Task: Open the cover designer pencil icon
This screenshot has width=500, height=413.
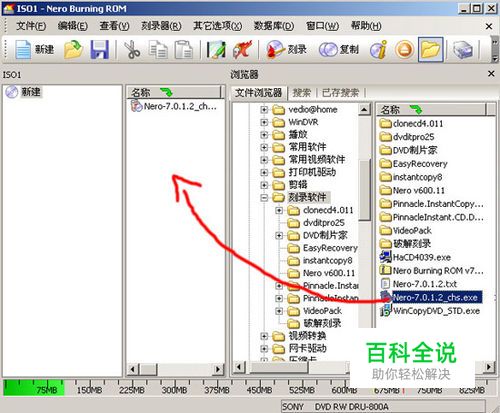Action: pyautogui.click(x=216, y=50)
